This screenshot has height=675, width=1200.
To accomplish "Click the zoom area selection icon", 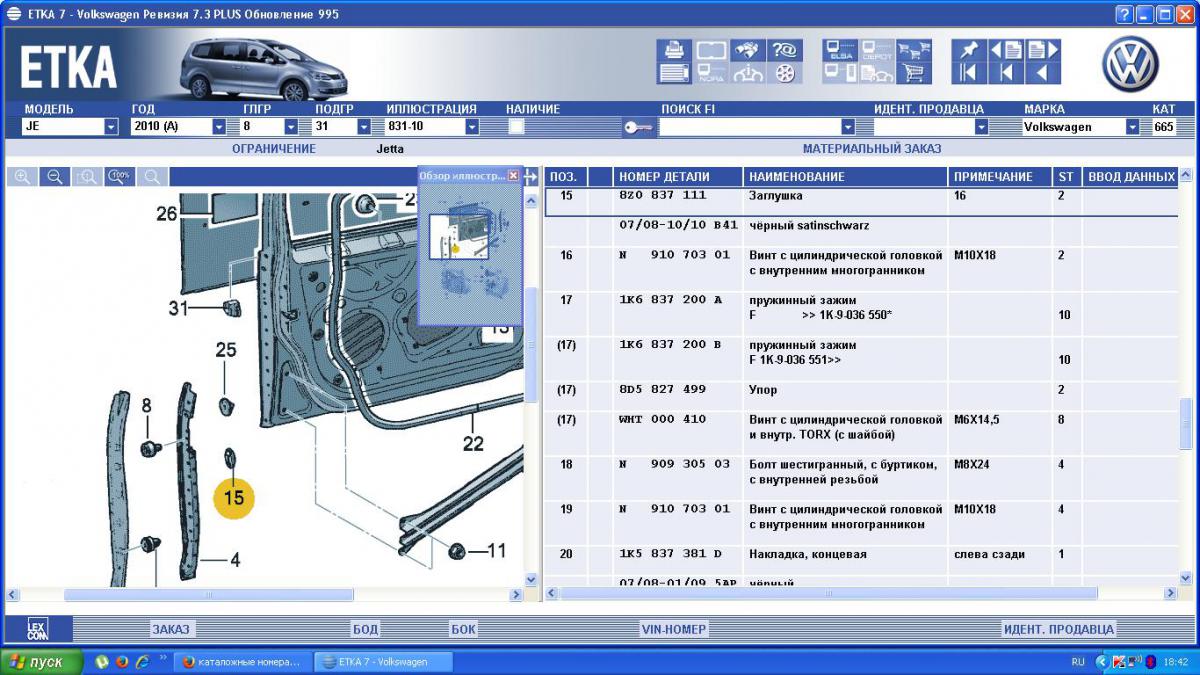I will click(x=88, y=177).
